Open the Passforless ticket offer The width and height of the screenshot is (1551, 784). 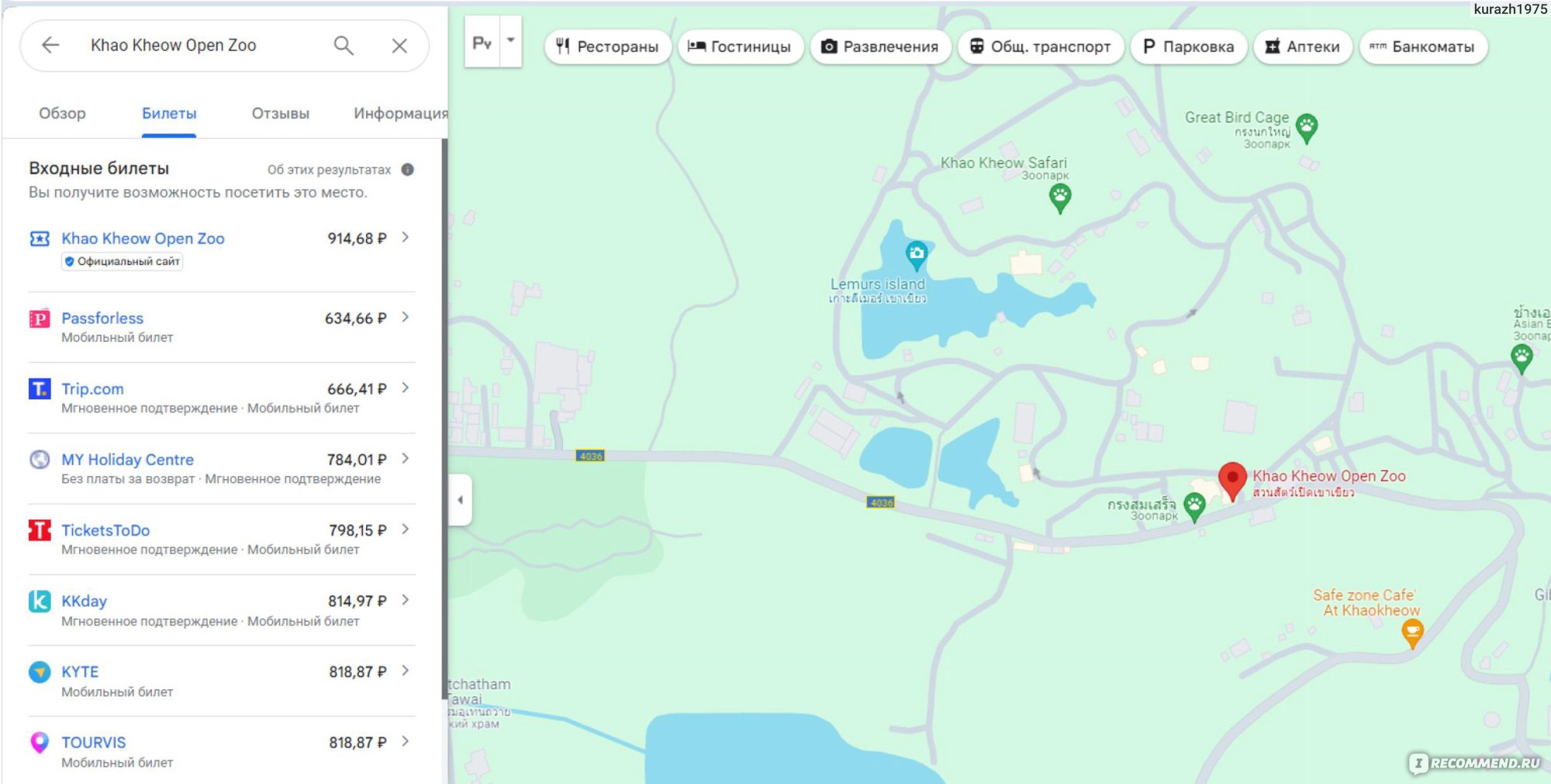click(x=102, y=318)
